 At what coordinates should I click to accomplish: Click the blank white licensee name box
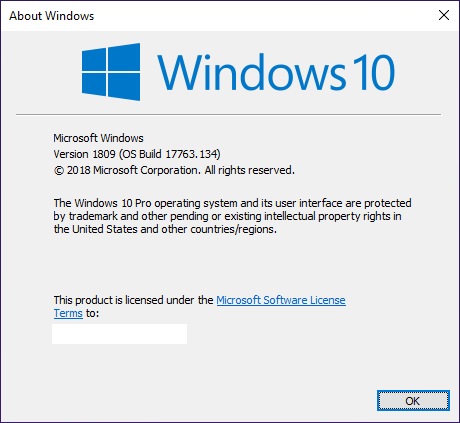[x=119, y=334]
